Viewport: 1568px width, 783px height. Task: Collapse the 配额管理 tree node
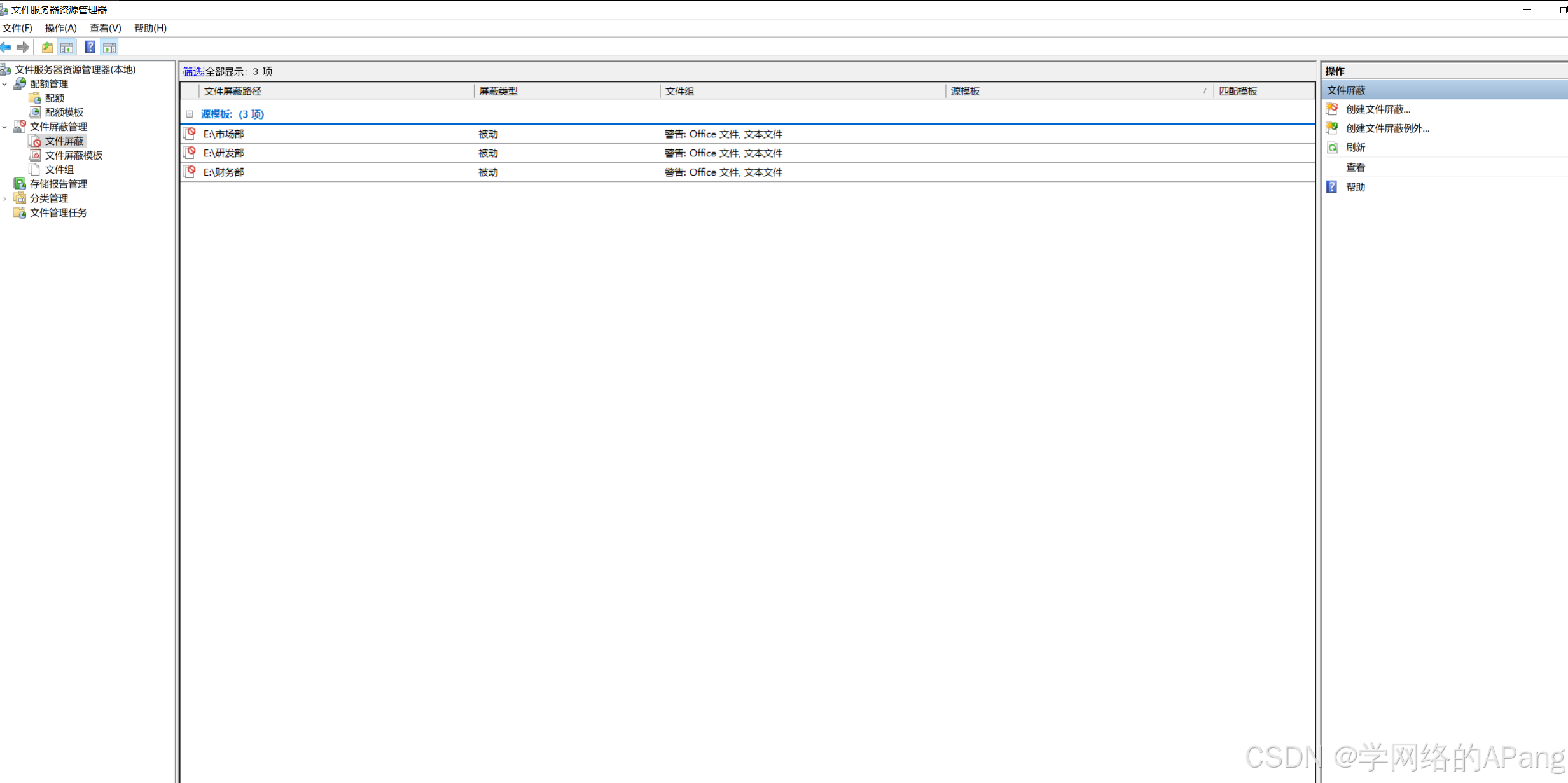5,84
